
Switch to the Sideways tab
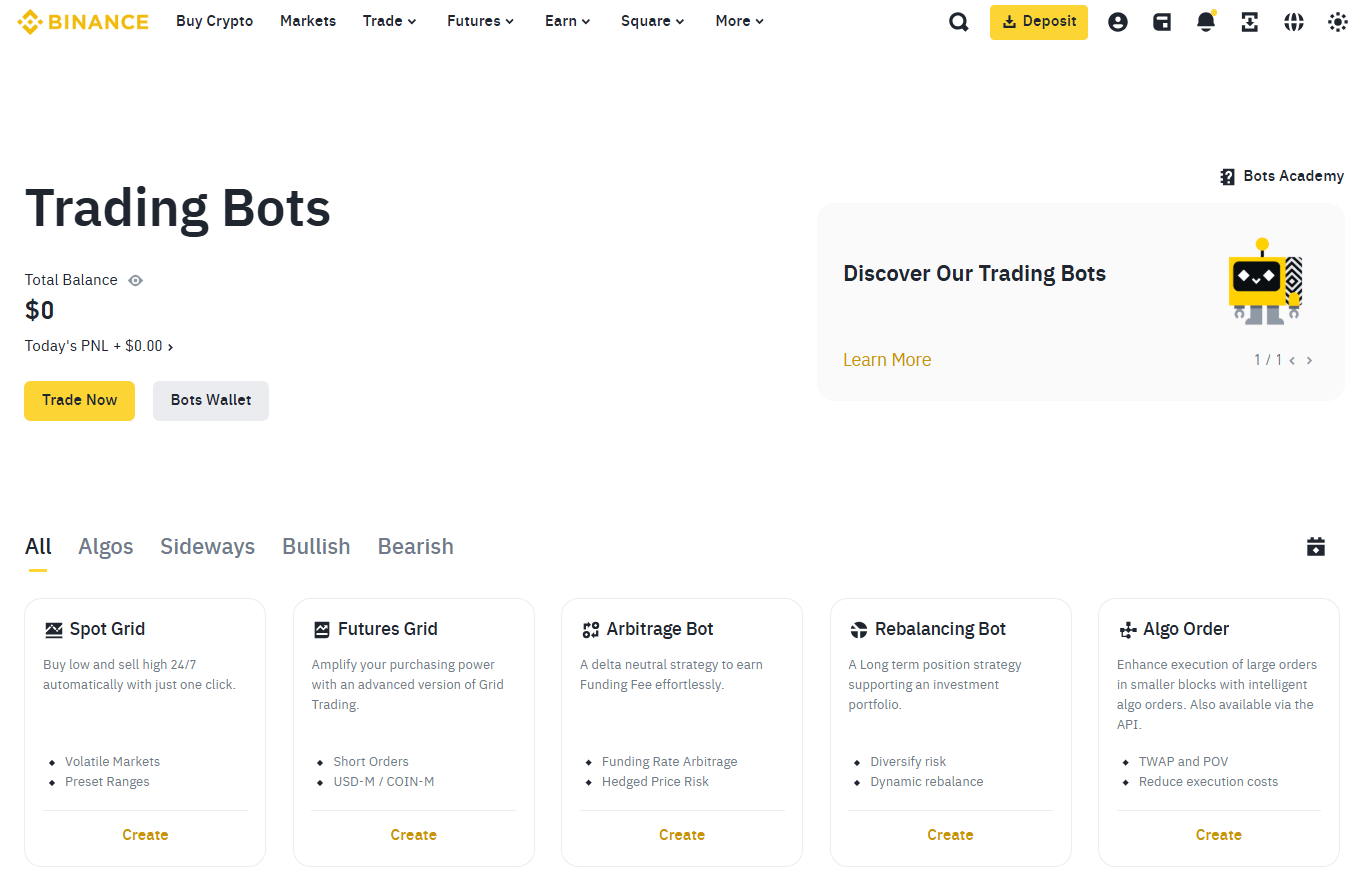point(207,547)
